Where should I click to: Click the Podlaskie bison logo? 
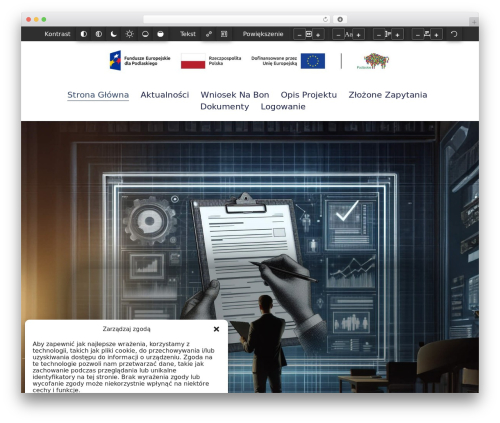pos(373,61)
